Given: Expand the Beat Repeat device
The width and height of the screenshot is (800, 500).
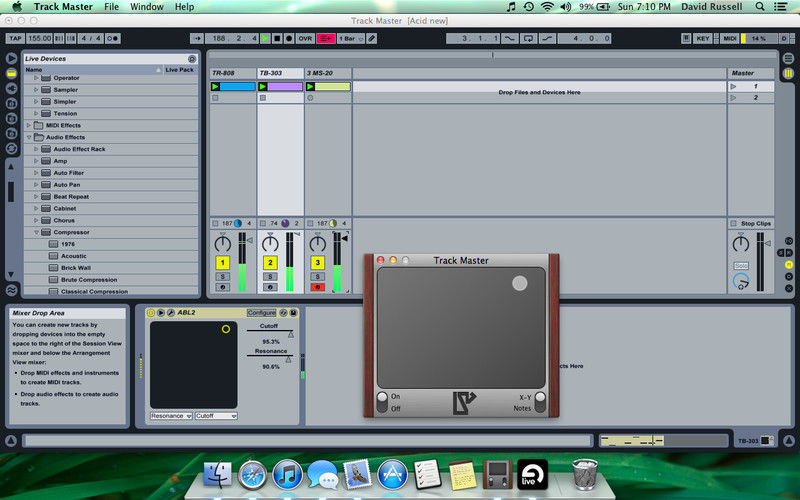Looking at the screenshot, I should [x=36, y=196].
